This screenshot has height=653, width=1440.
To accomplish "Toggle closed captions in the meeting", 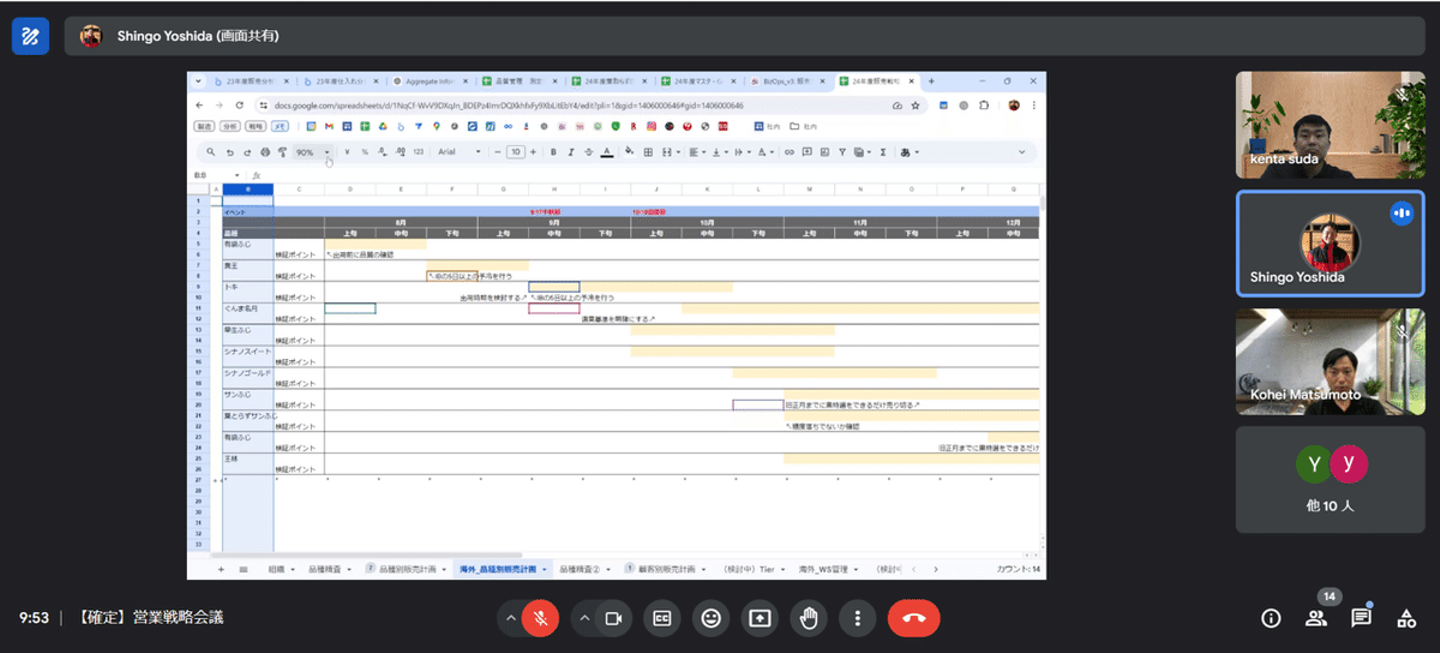I will point(662,619).
